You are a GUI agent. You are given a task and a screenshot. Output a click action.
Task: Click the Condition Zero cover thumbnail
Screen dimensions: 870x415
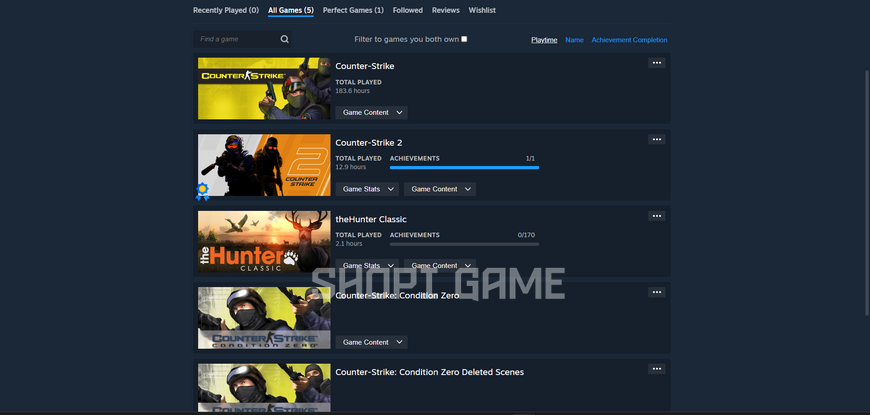(264, 318)
